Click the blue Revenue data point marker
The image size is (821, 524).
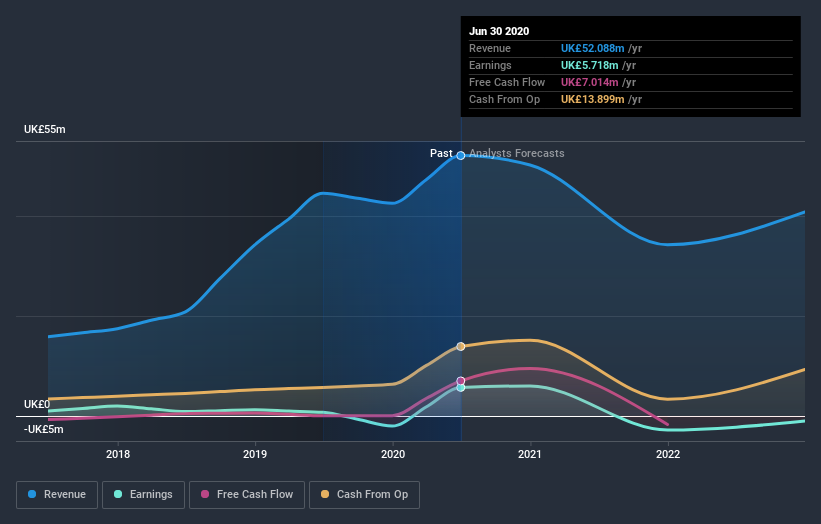(x=461, y=155)
